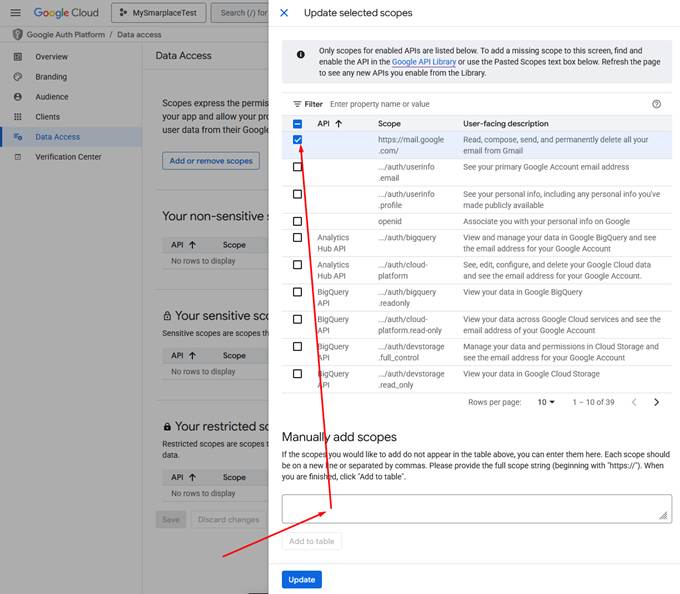Click the blue Update button
680x594 pixels.
coord(302,580)
